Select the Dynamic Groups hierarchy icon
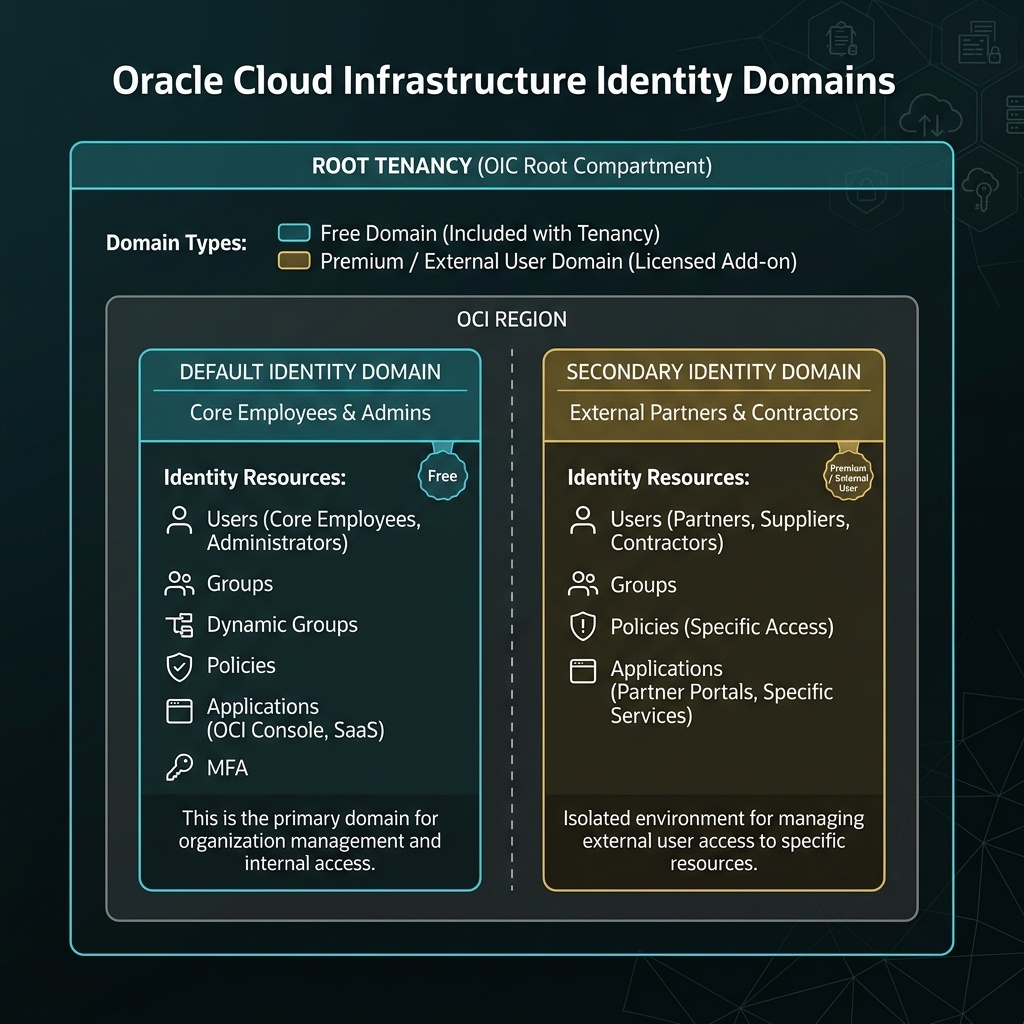 pyautogui.click(x=180, y=625)
